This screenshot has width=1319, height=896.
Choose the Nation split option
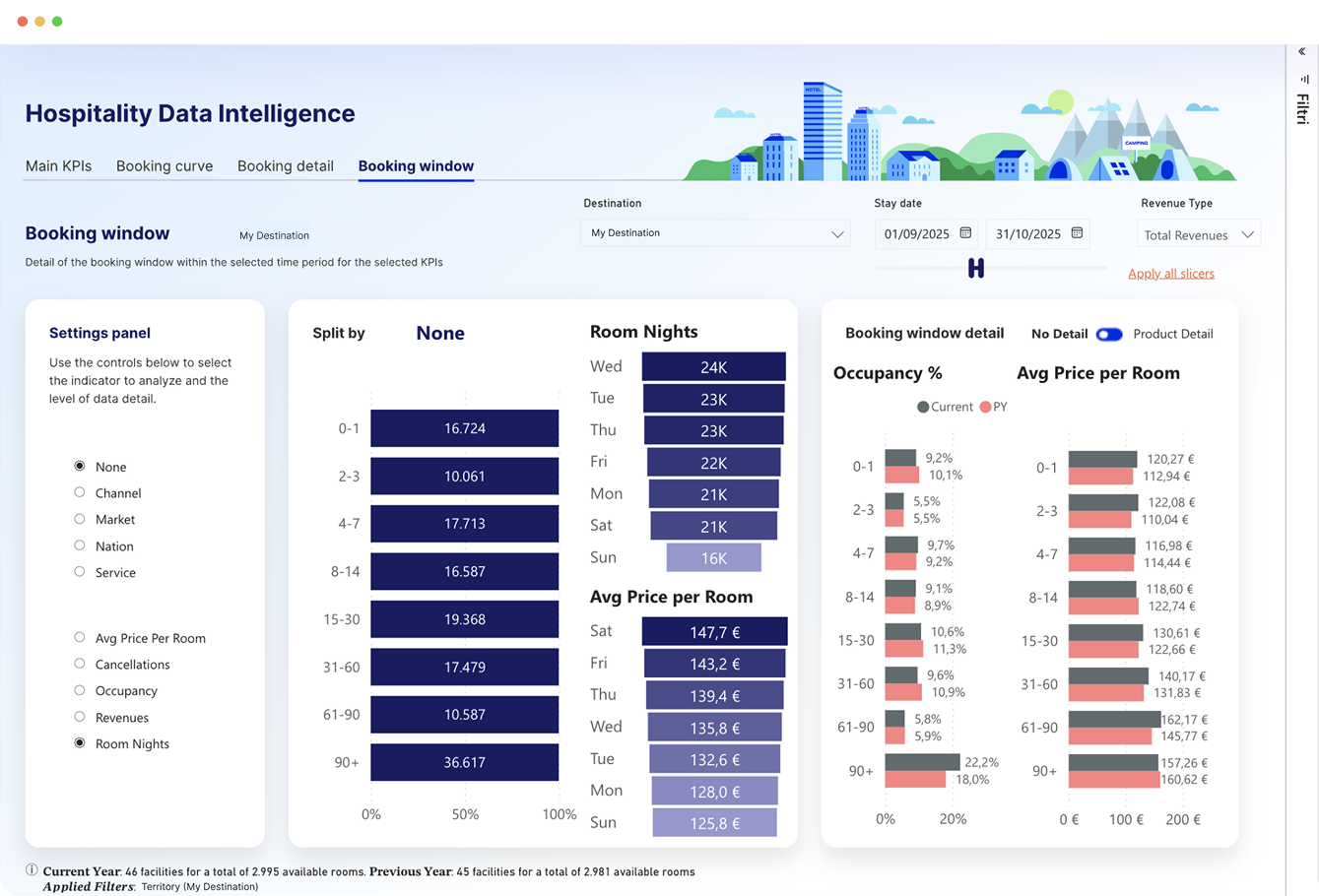coord(80,545)
